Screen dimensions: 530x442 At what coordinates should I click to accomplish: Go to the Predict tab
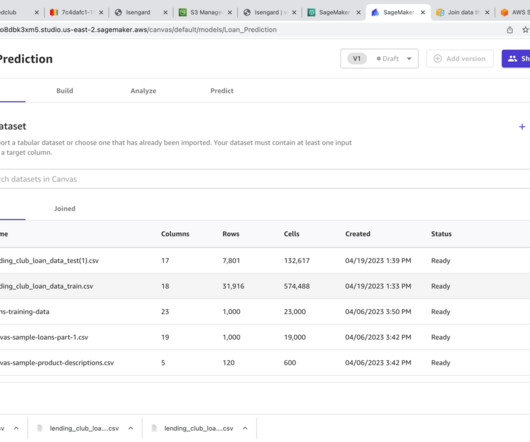coord(222,91)
